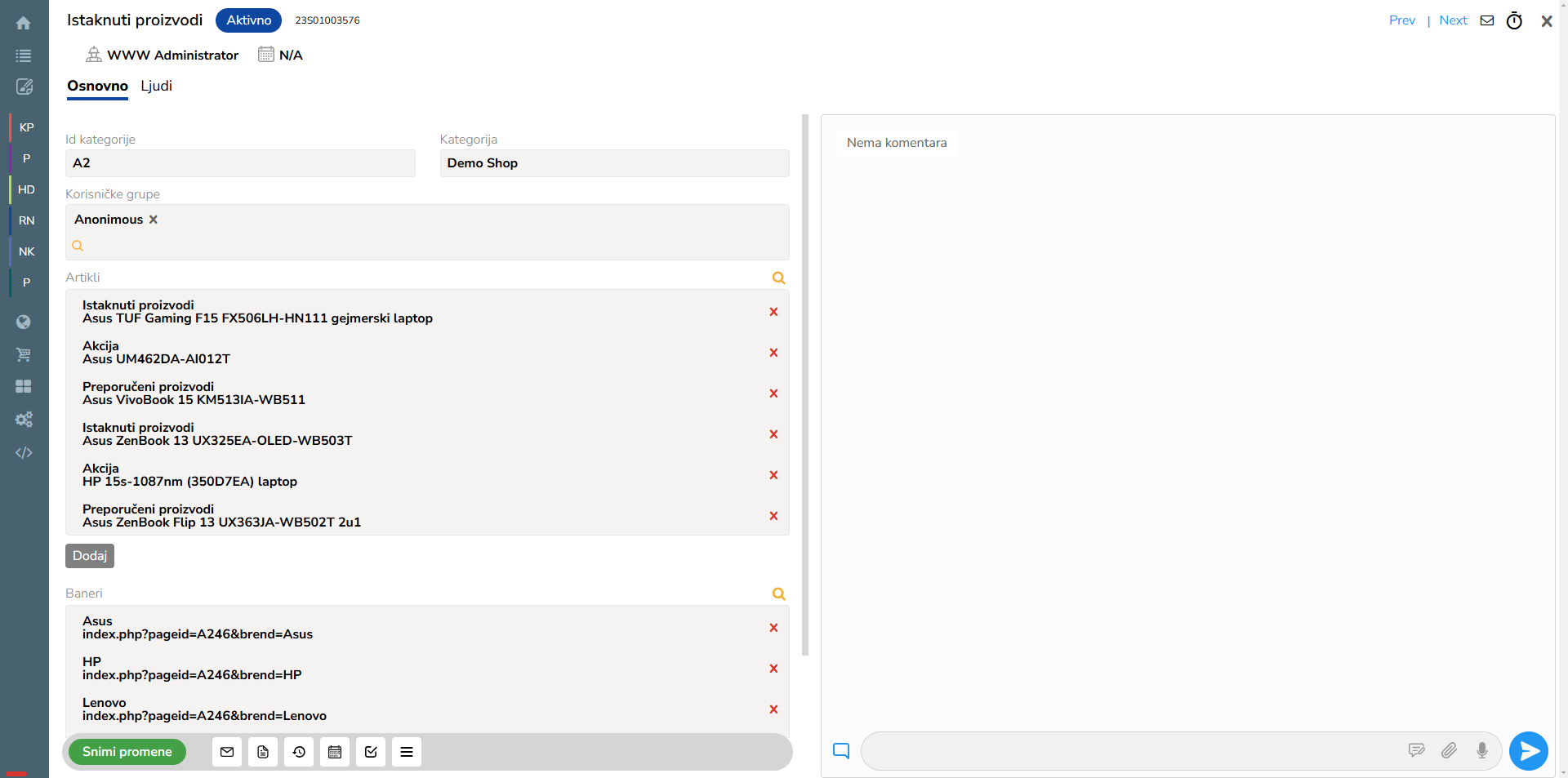The width and height of the screenshot is (1568, 778).
Task: Open the history clock icon in bottom toolbar
Action: [x=299, y=752]
